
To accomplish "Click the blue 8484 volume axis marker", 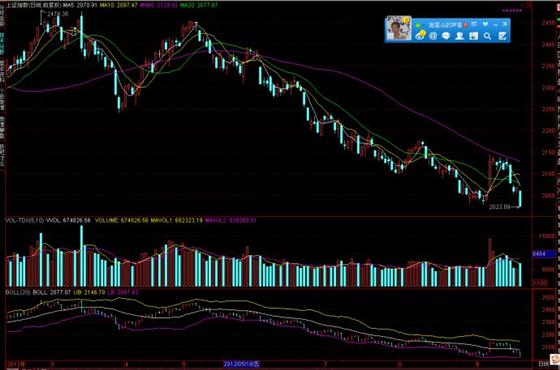I will coord(543,254).
